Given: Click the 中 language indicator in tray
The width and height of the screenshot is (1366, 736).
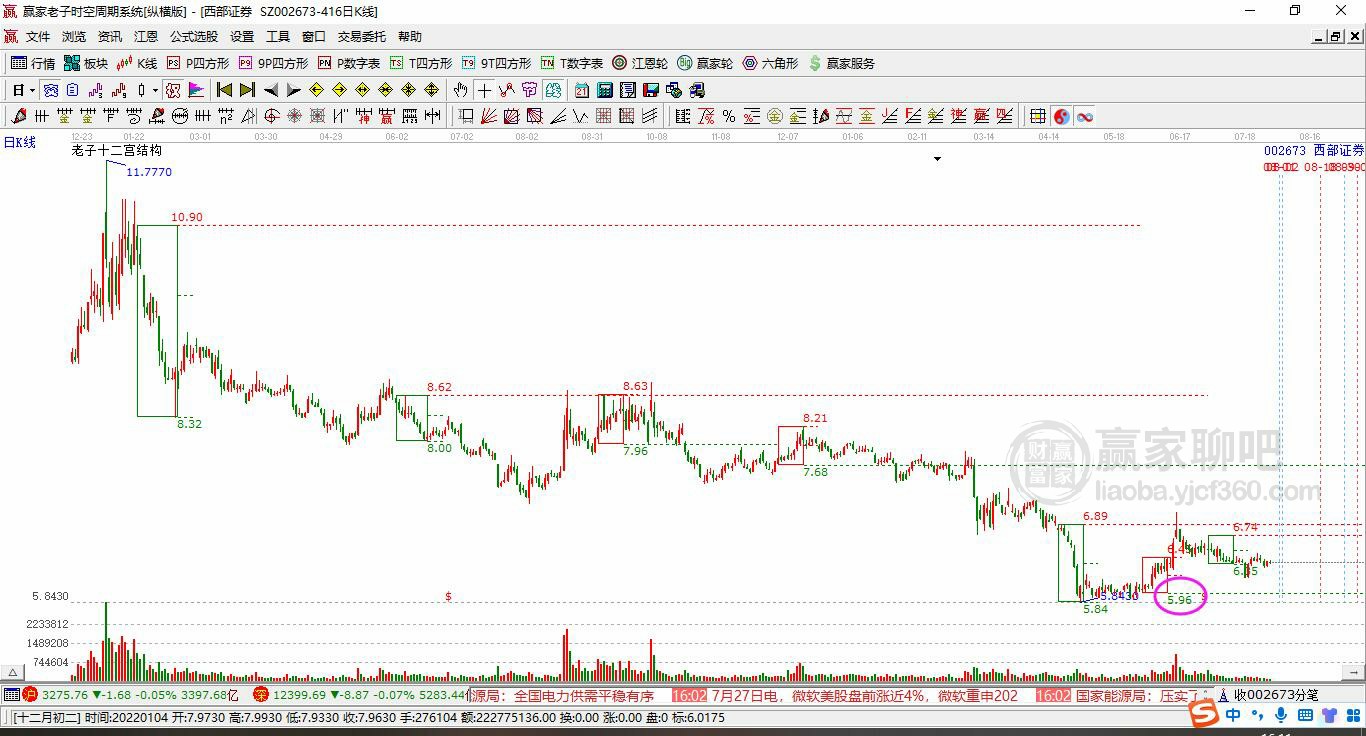Looking at the screenshot, I should pos(1233,715).
